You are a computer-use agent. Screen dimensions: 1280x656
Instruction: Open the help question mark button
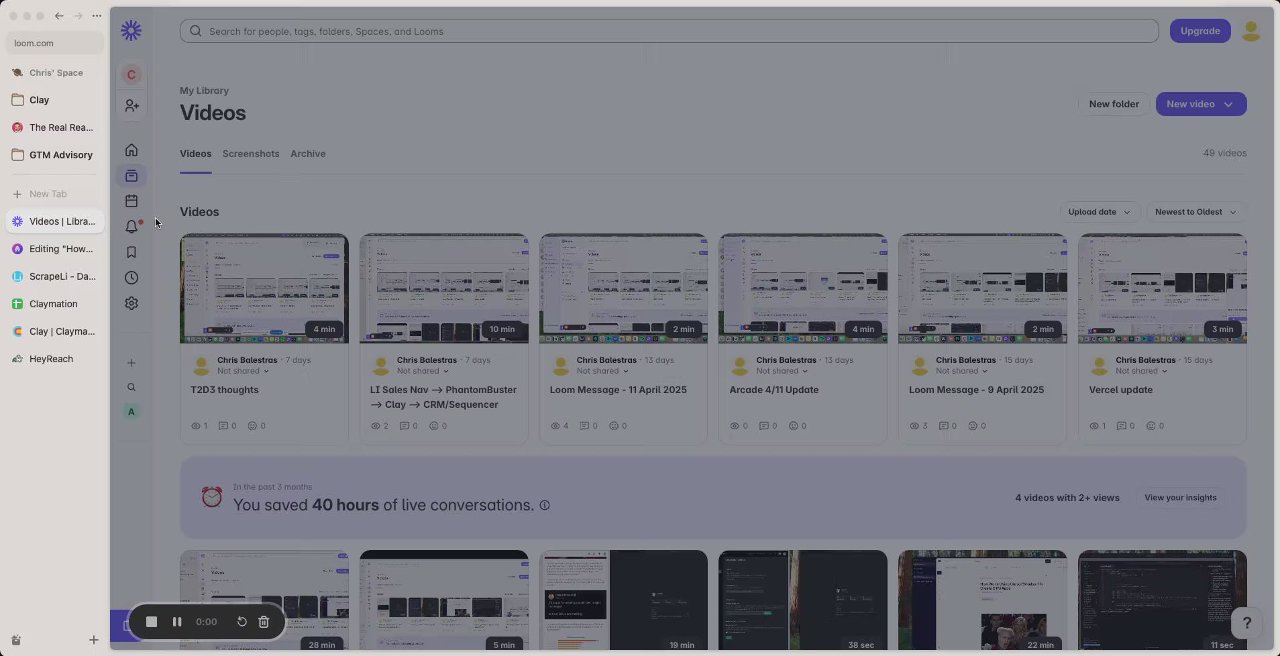pos(1246,623)
